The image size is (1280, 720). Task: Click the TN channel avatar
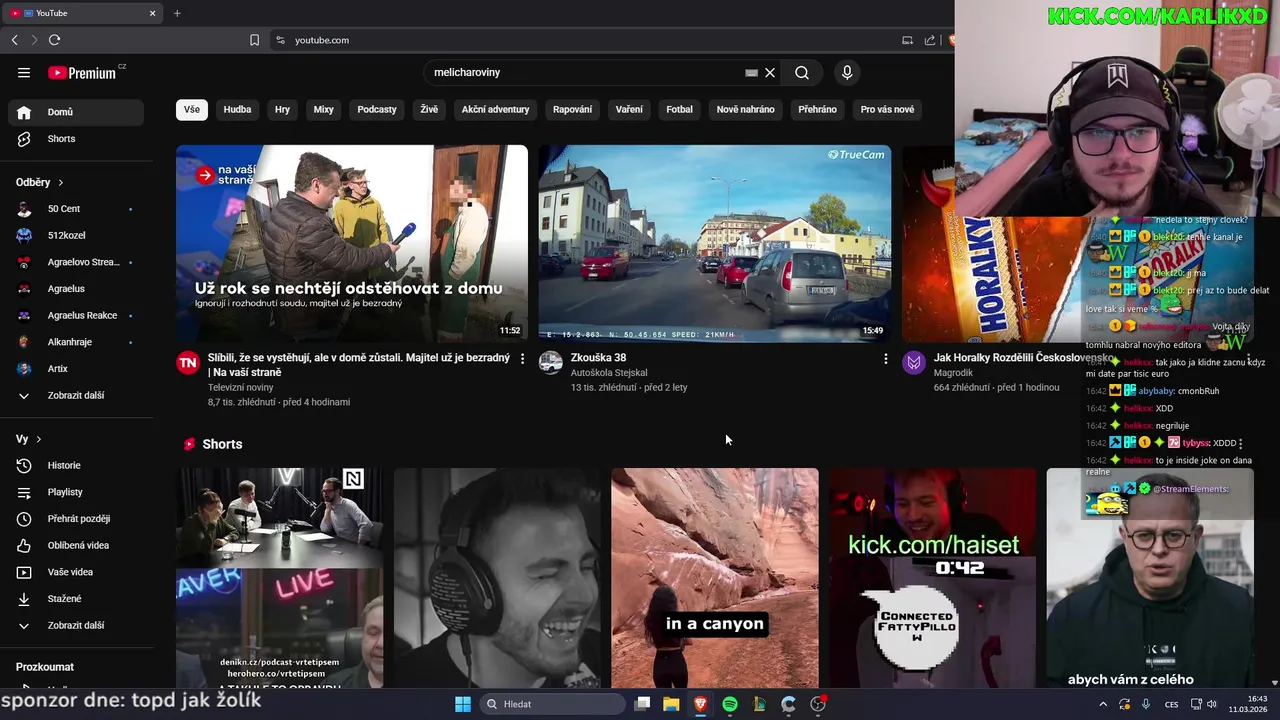point(188,362)
